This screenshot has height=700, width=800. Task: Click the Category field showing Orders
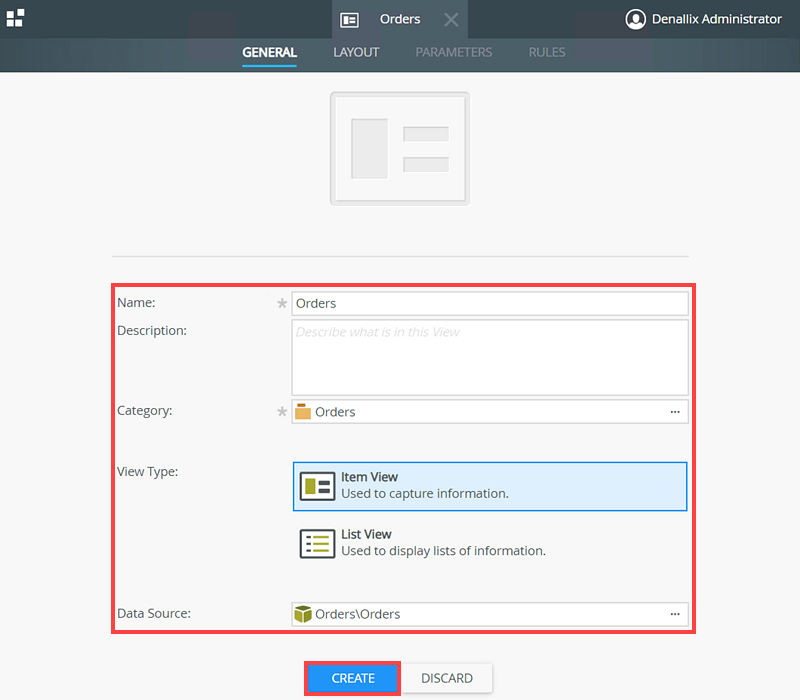coord(490,412)
